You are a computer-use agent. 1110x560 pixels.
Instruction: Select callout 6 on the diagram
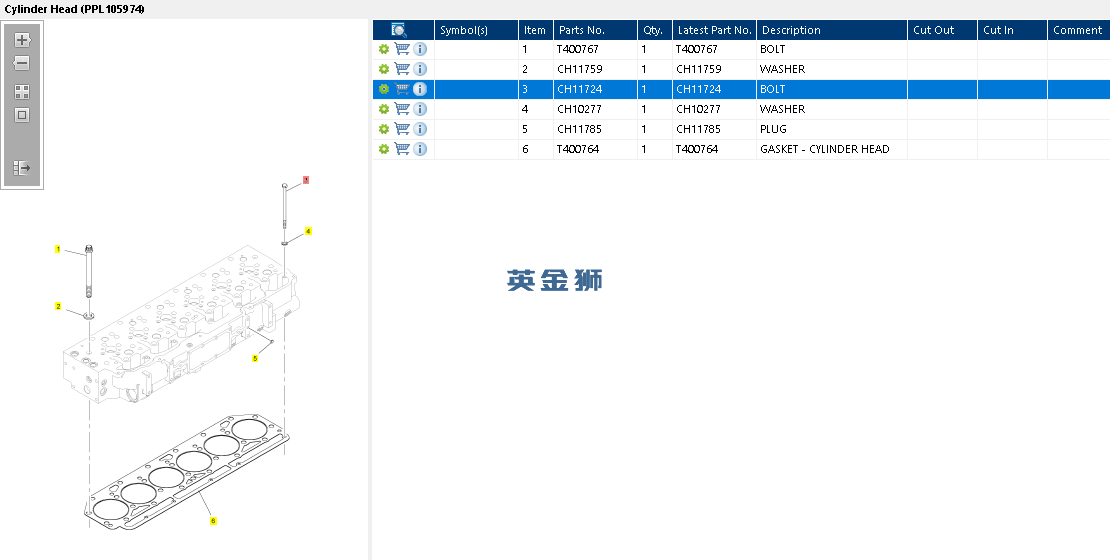click(x=213, y=521)
